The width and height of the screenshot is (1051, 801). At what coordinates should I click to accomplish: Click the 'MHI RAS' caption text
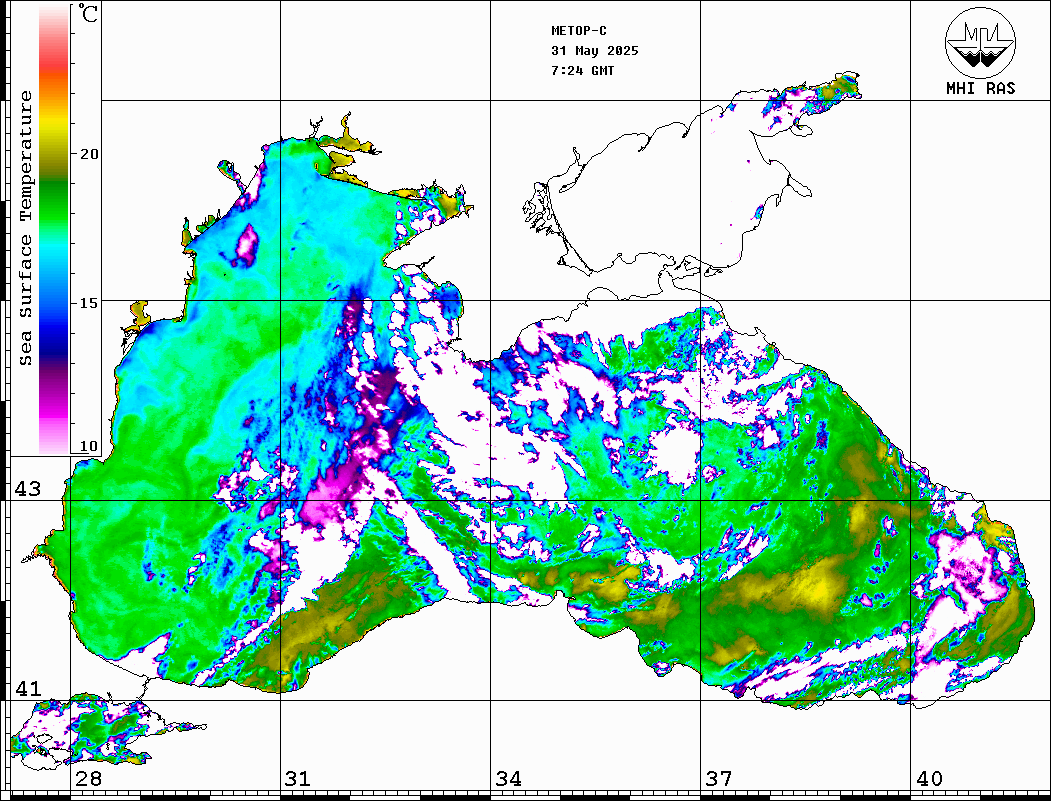(x=980, y=88)
